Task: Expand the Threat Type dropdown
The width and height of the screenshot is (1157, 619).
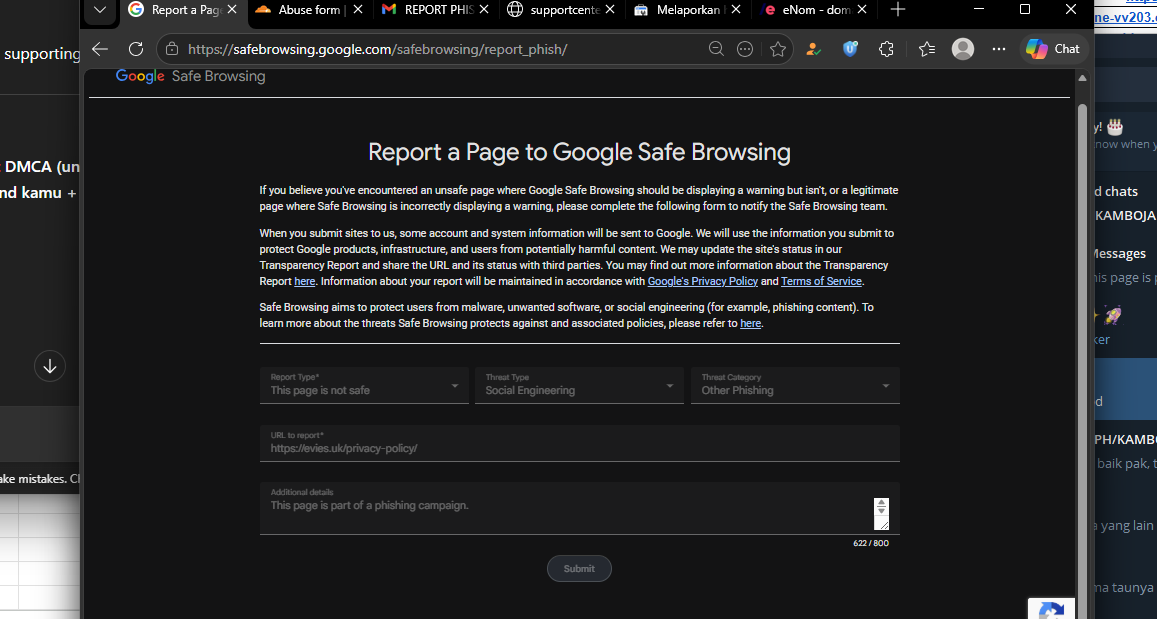Action: [x=579, y=385]
